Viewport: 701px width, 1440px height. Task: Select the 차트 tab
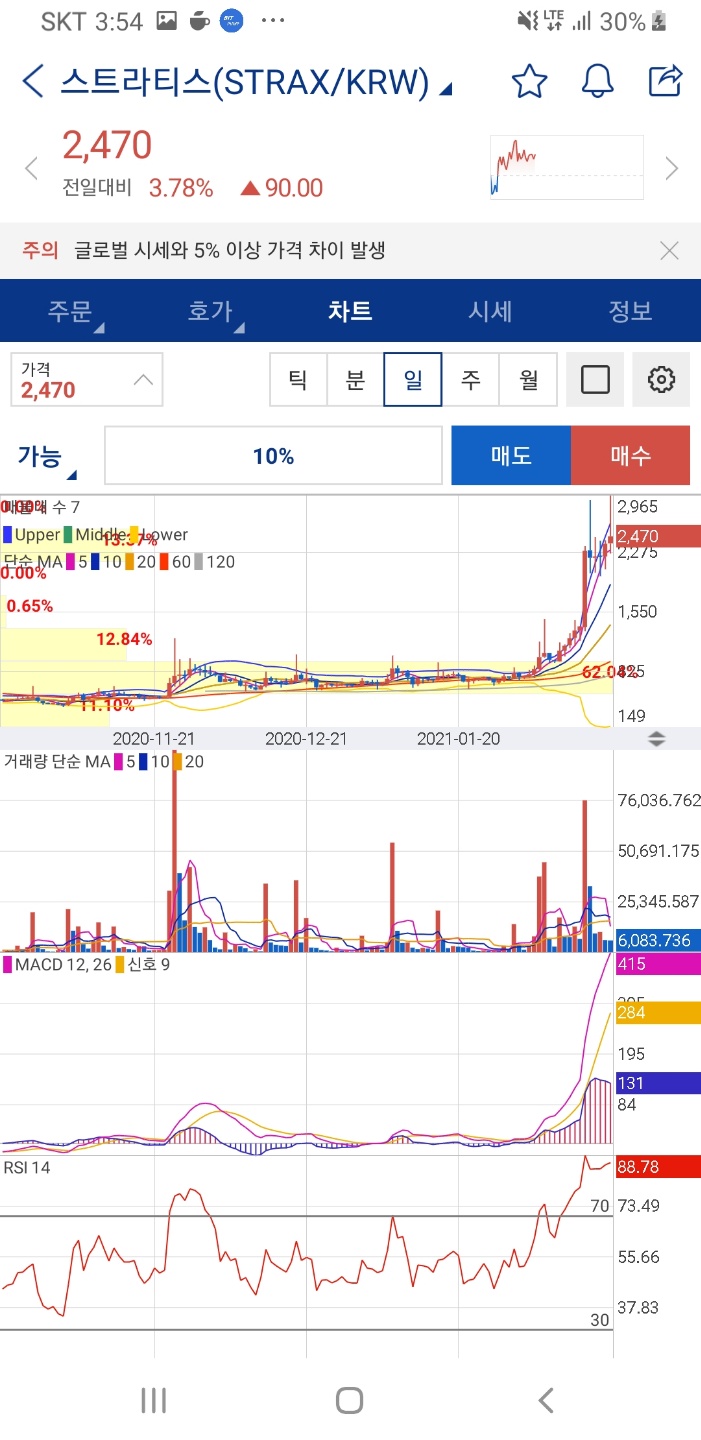(x=350, y=311)
